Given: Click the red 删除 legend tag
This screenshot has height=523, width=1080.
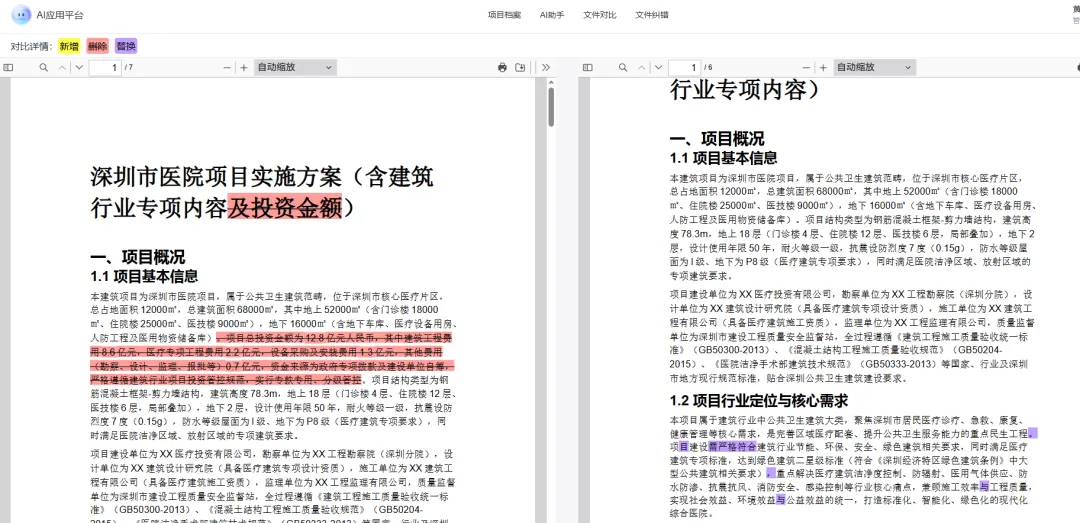Looking at the screenshot, I should click(x=97, y=46).
